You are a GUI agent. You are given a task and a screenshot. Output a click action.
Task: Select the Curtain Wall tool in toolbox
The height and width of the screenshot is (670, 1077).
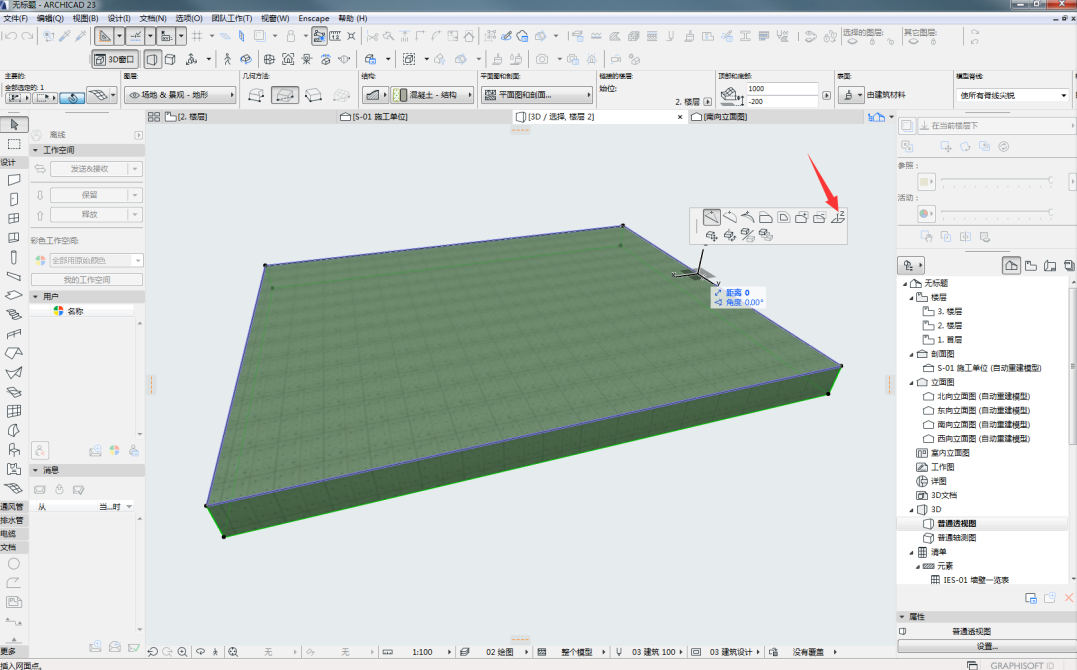(x=14, y=411)
